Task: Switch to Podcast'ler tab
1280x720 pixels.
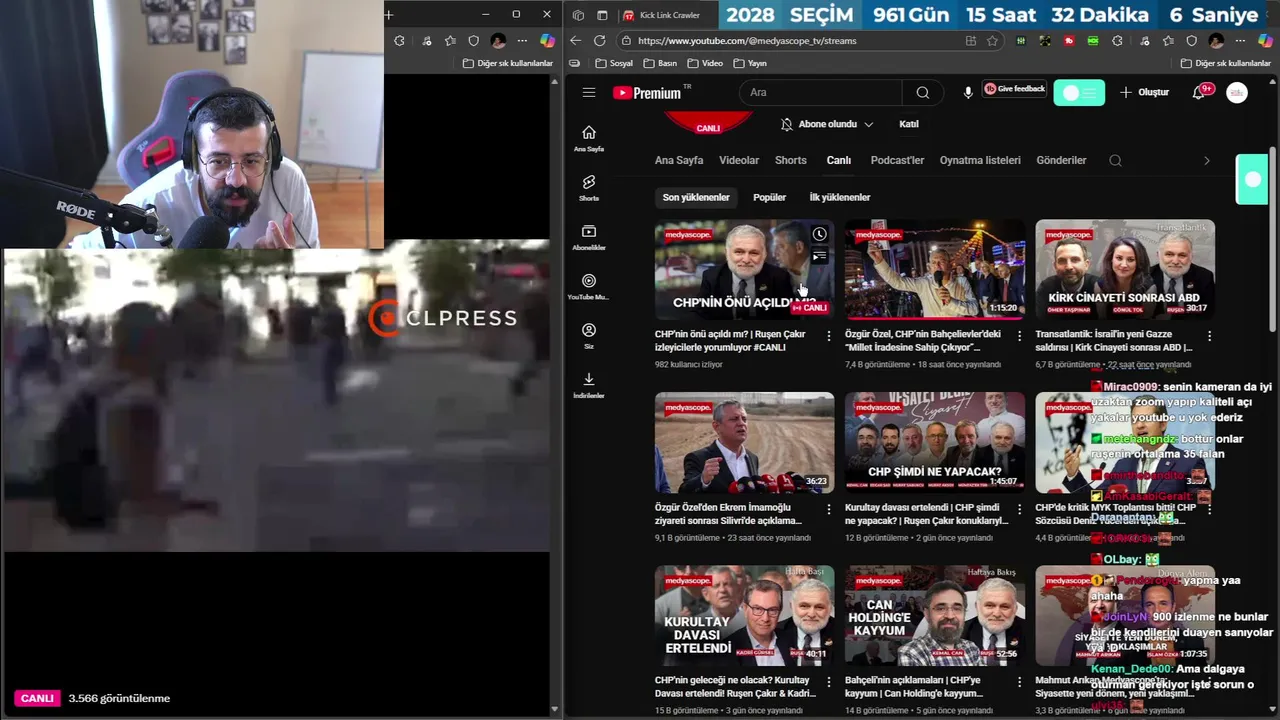Action: (897, 160)
